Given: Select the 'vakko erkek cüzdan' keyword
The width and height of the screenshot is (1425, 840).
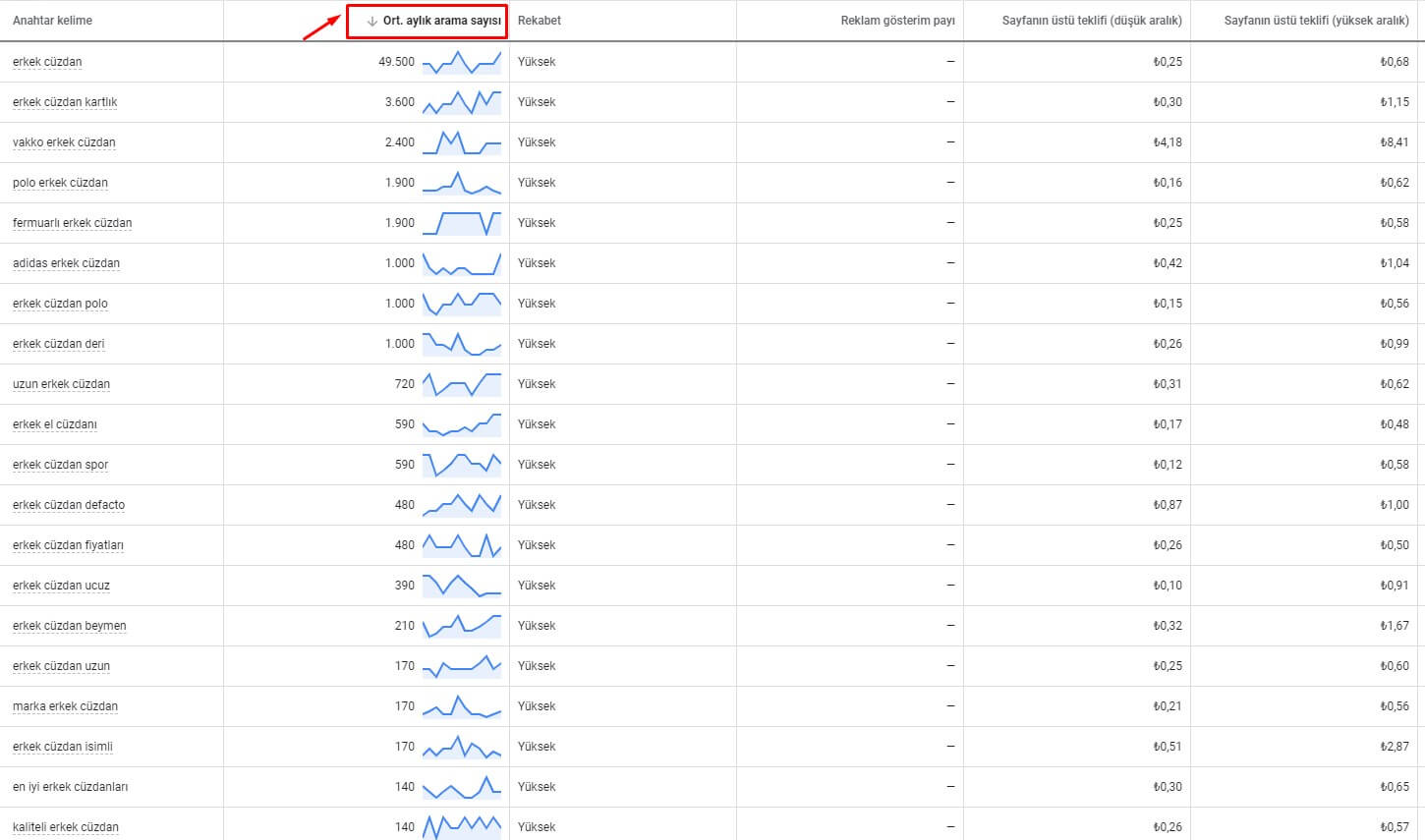Looking at the screenshot, I should tap(64, 142).
